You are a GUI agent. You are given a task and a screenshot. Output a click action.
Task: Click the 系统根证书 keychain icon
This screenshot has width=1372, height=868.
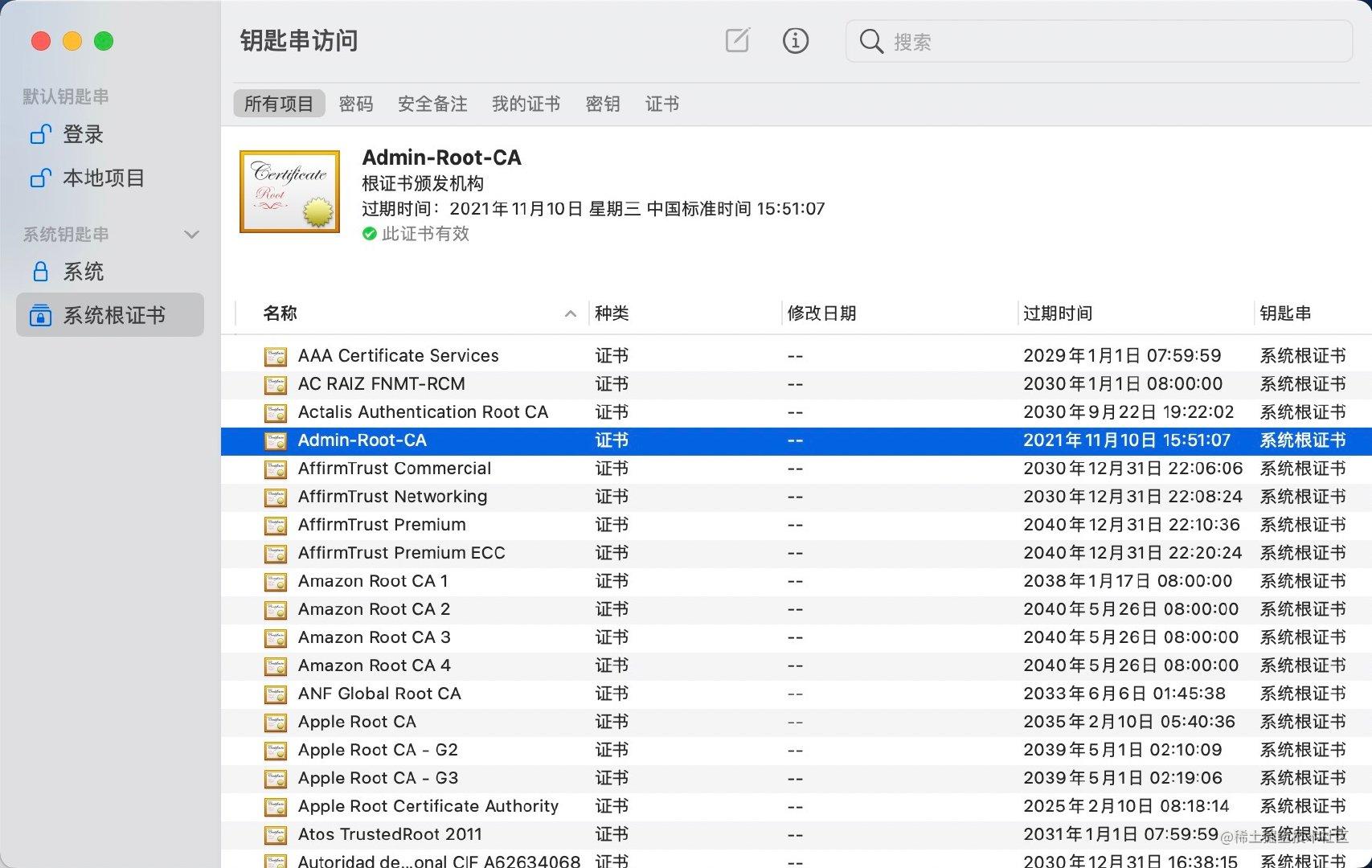pyautogui.click(x=40, y=315)
